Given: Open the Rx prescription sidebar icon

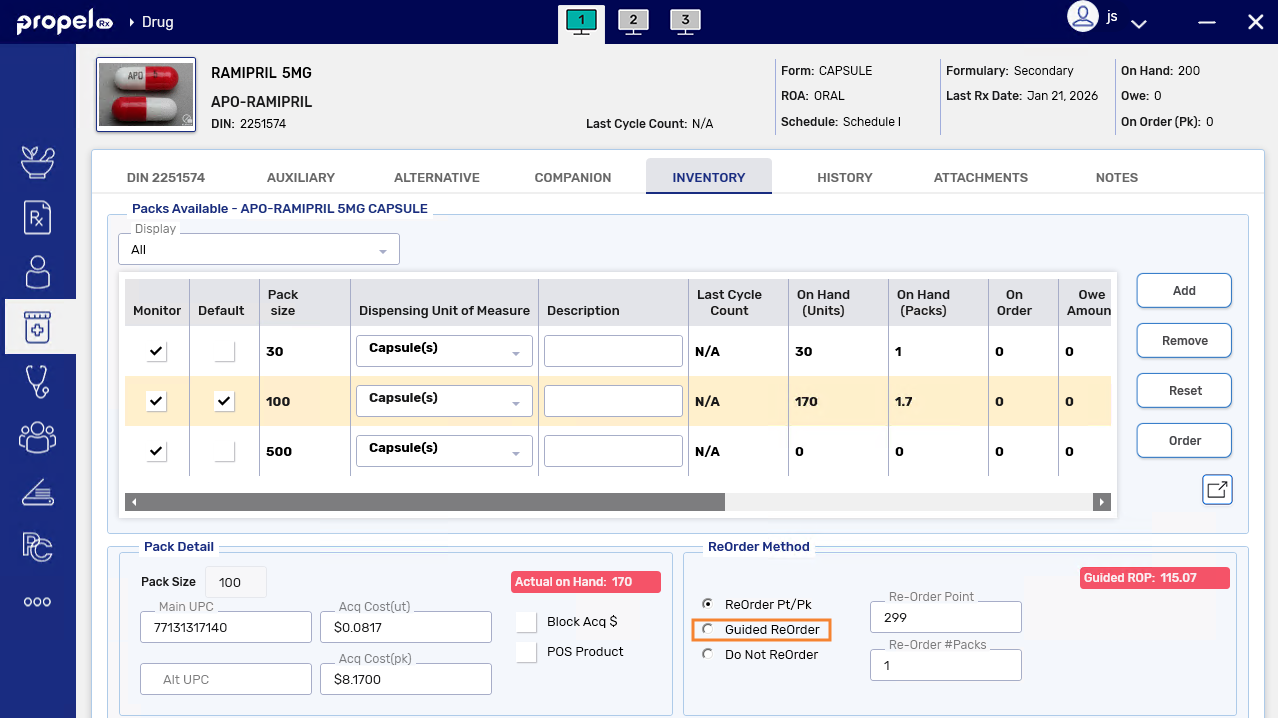Looking at the screenshot, I should coord(37,217).
